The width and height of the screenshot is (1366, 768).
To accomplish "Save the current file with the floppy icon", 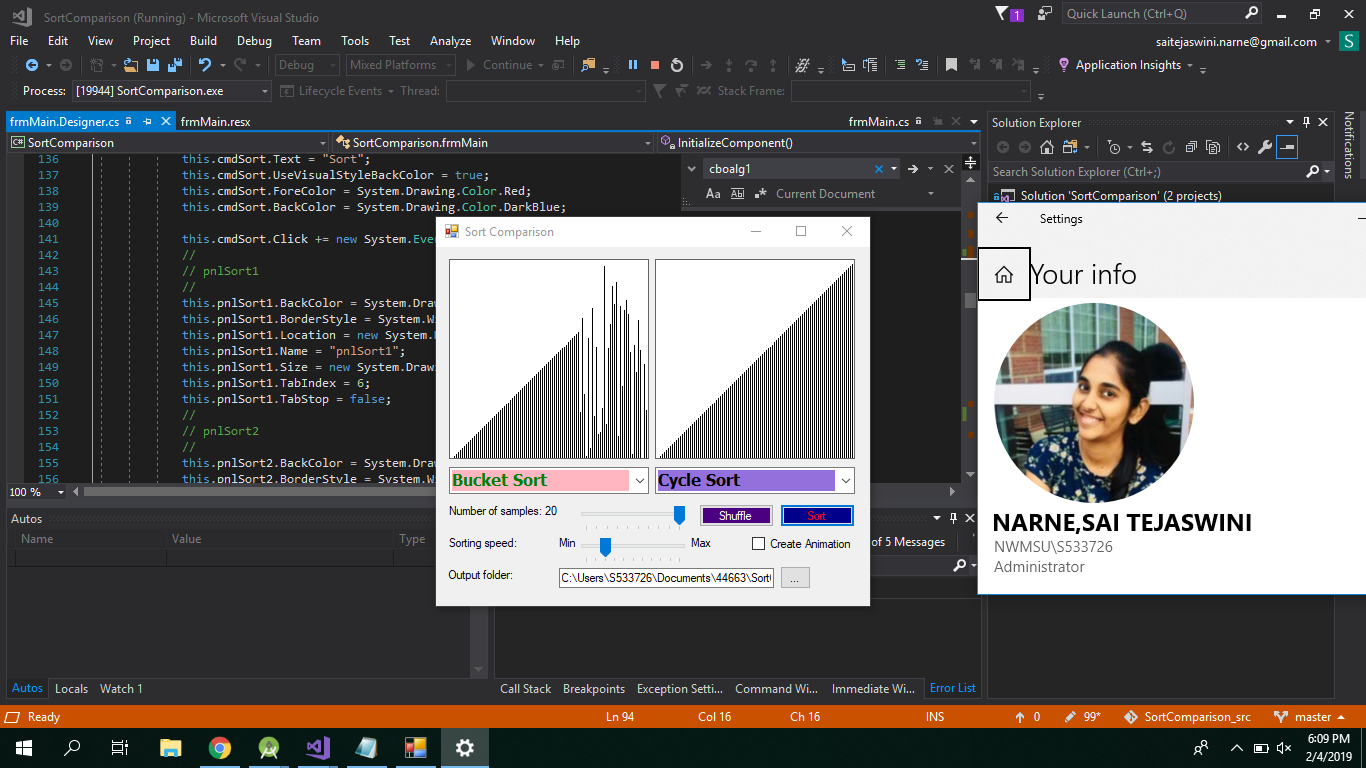I will coord(153,65).
